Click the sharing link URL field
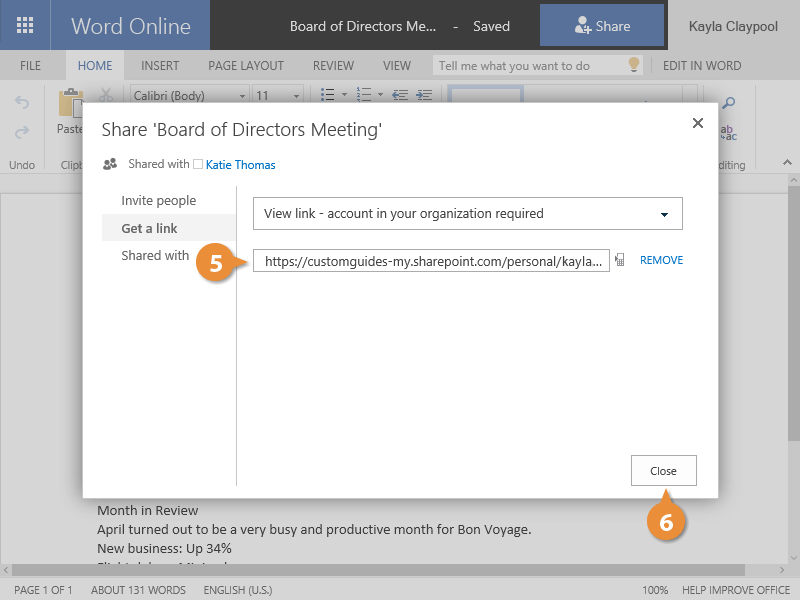 click(x=431, y=261)
